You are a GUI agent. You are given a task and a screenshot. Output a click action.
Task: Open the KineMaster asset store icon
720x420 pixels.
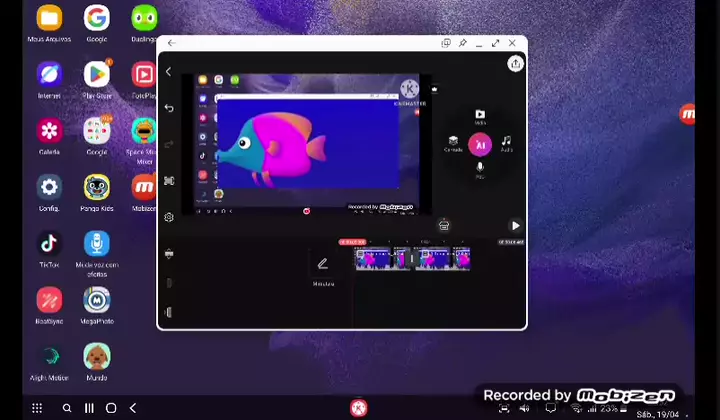point(444,225)
